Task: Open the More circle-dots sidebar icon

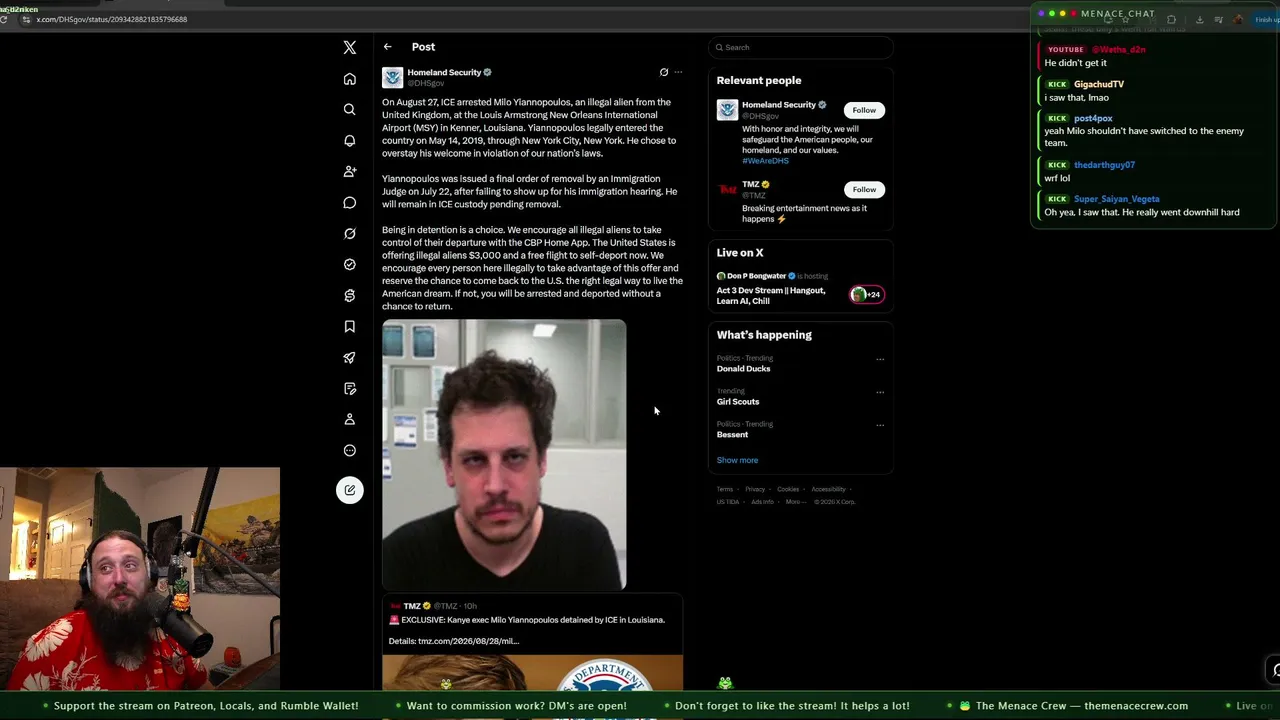Action: [x=350, y=451]
